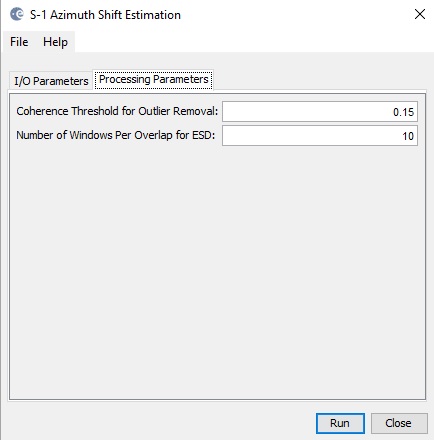This screenshot has width=434, height=440.
Task: Click the Number of Windows Per Overlap label
Action: pyautogui.click(x=116, y=135)
